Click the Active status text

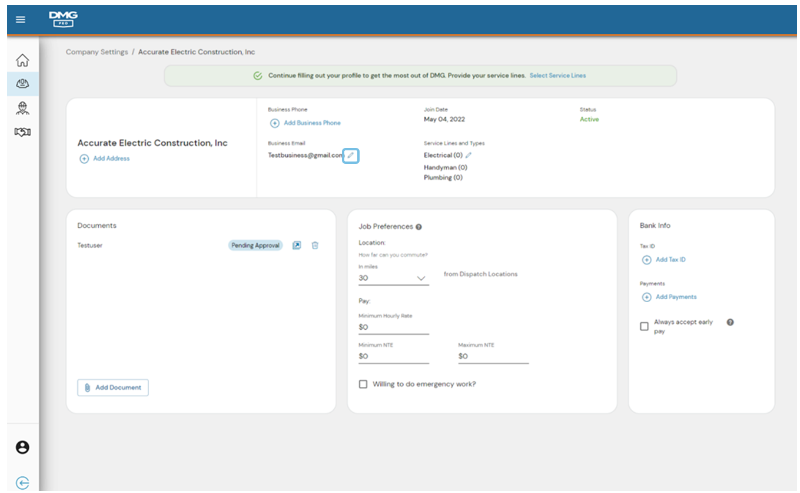[x=589, y=119]
